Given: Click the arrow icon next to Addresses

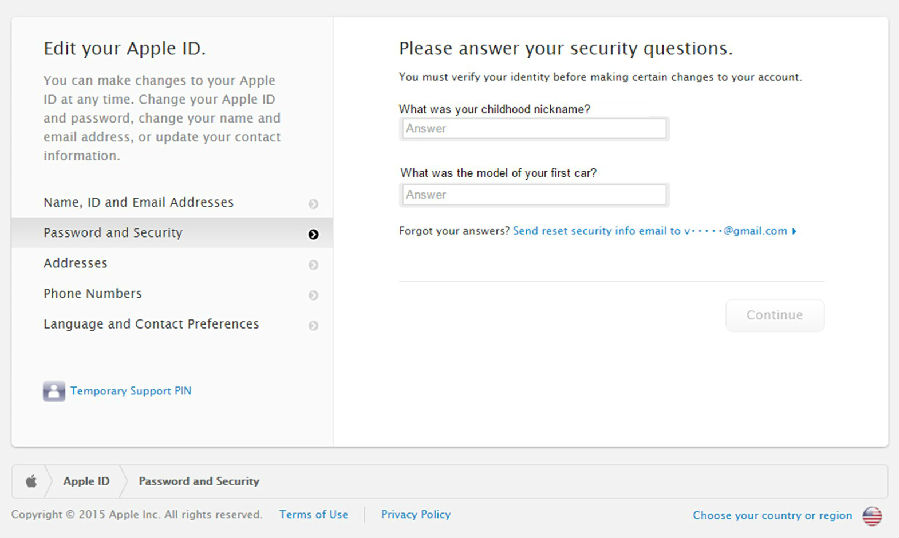Looking at the screenshot, I should coord(313,264).
